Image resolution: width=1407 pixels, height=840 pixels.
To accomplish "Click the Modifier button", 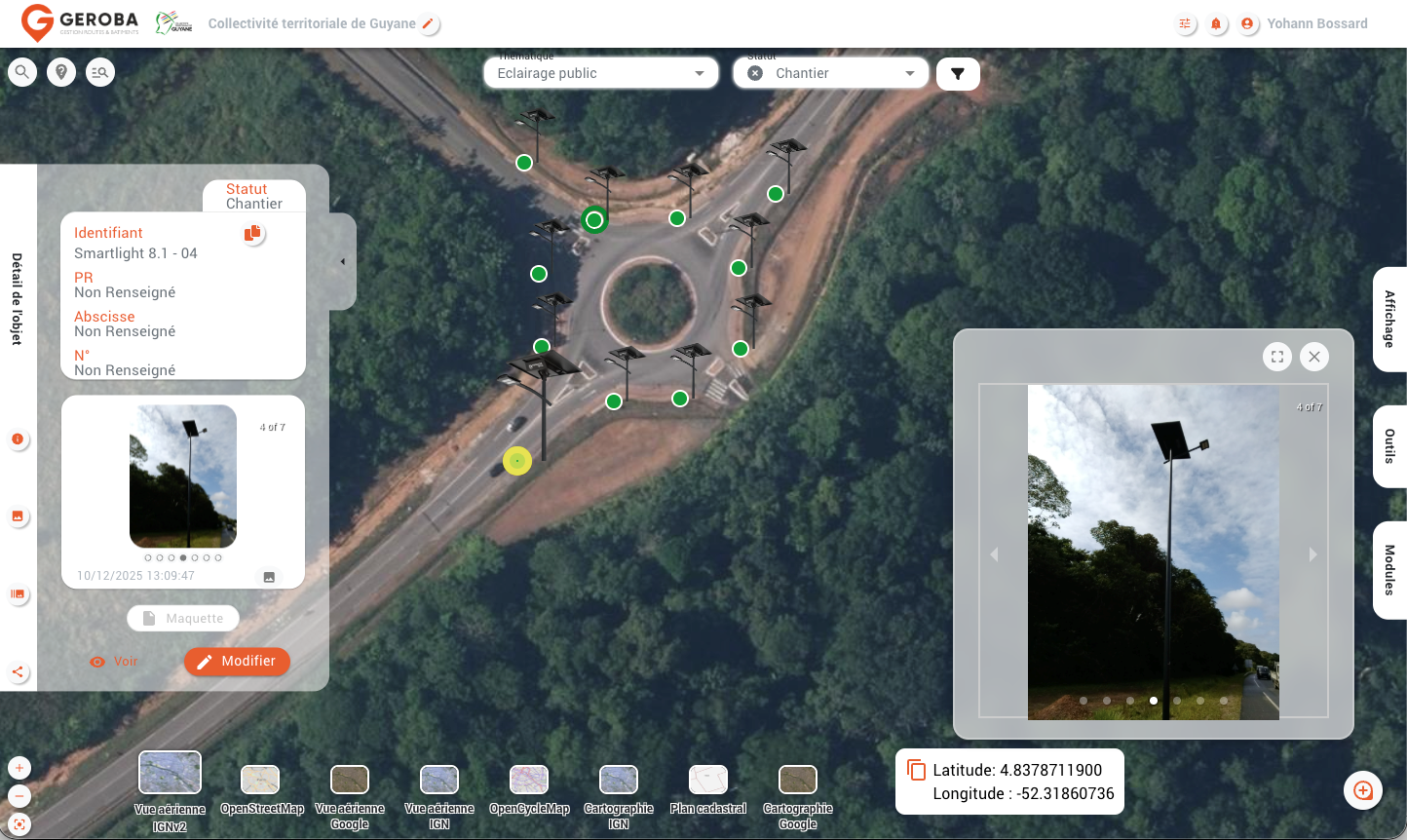I will click(x=237, y=662).
